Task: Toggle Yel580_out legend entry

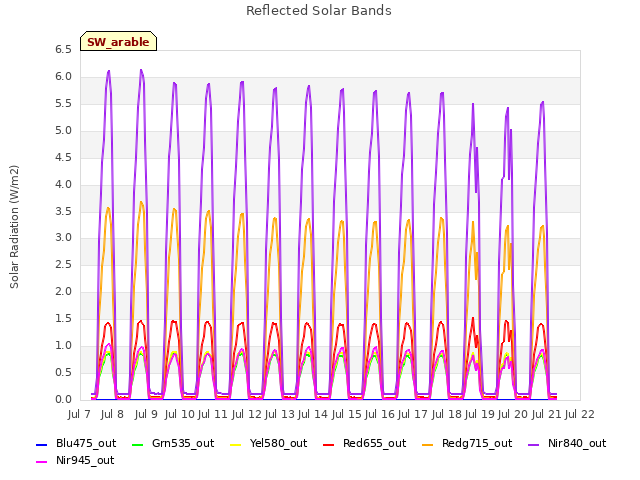Action: [x=268, y=444]
